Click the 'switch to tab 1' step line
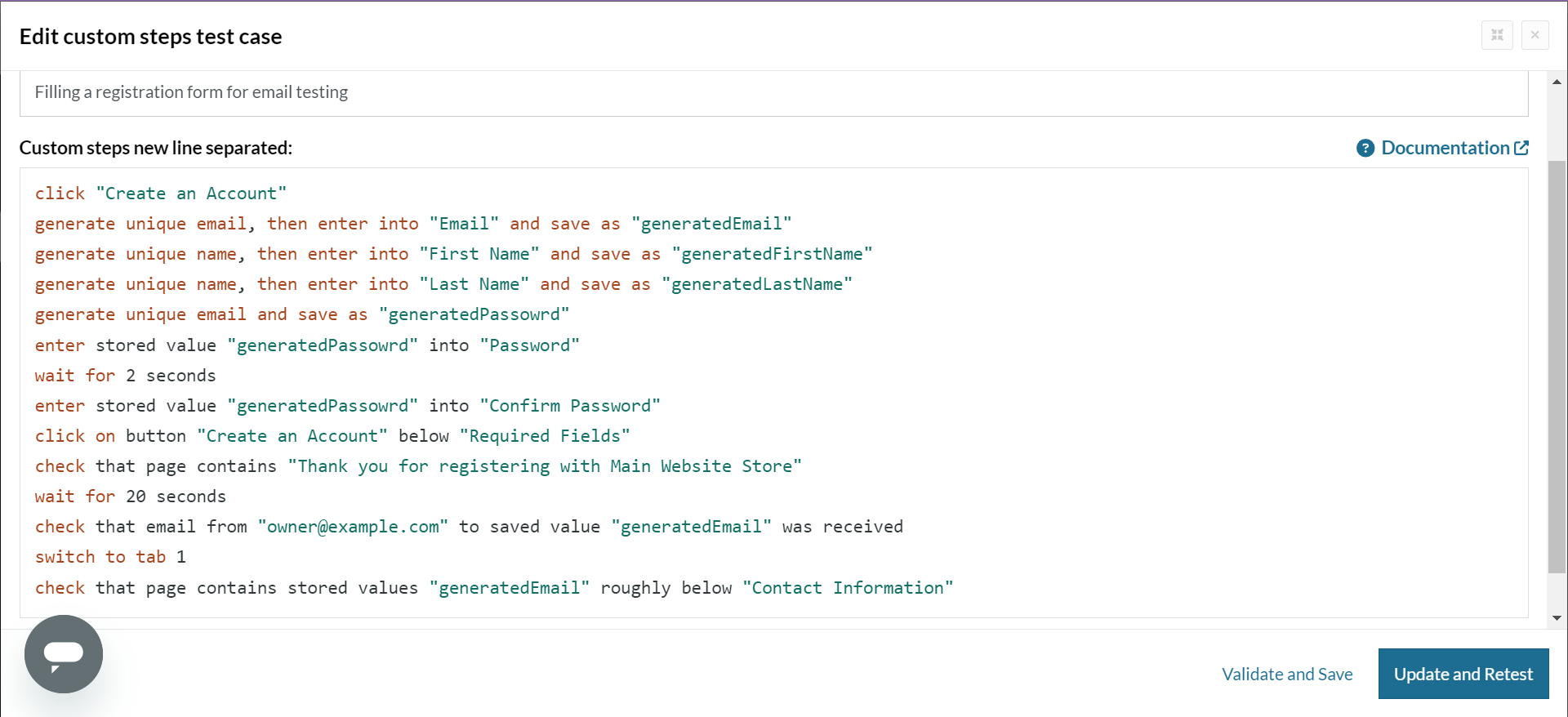 tap(110, 557)
